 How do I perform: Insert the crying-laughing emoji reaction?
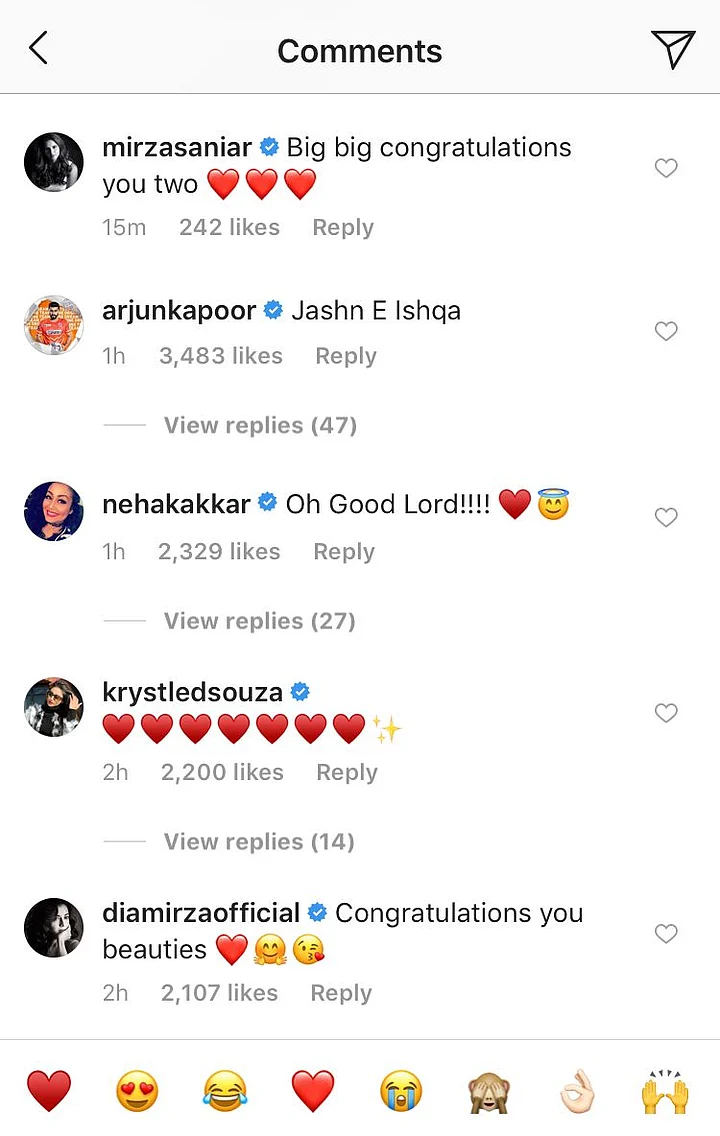pos(225,1091)
